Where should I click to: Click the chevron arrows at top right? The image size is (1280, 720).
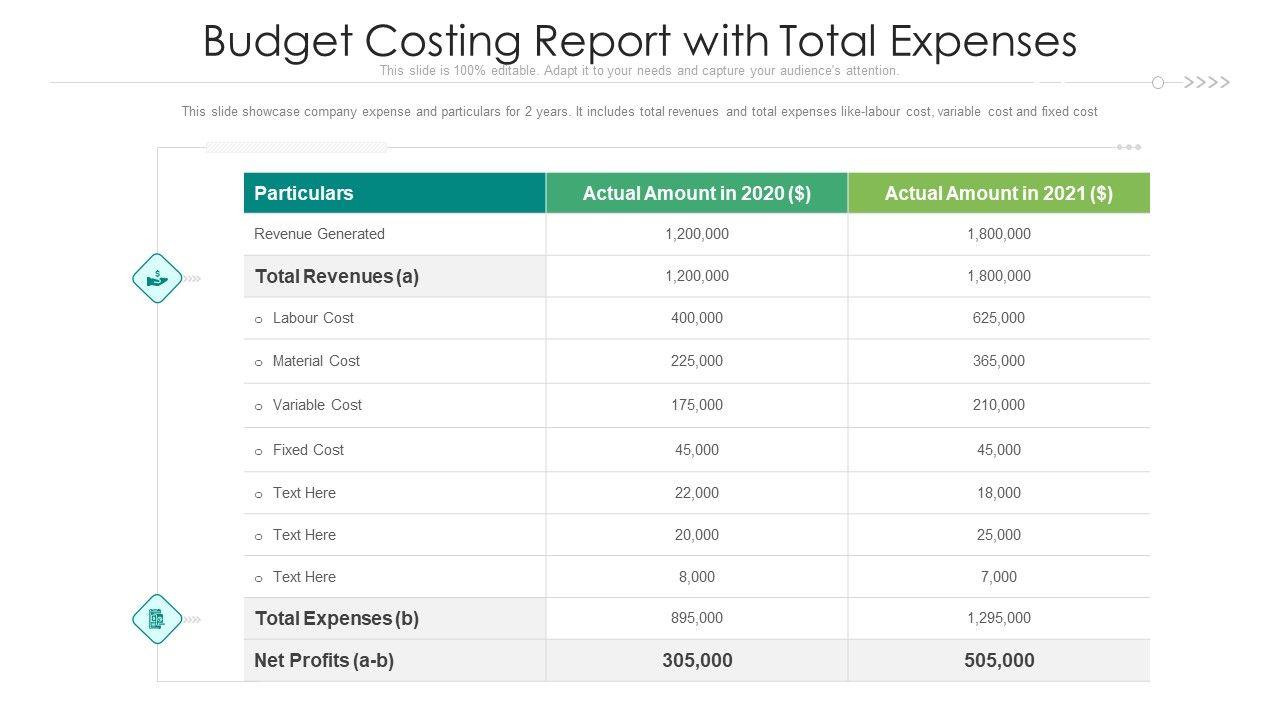pos(1207,83)
